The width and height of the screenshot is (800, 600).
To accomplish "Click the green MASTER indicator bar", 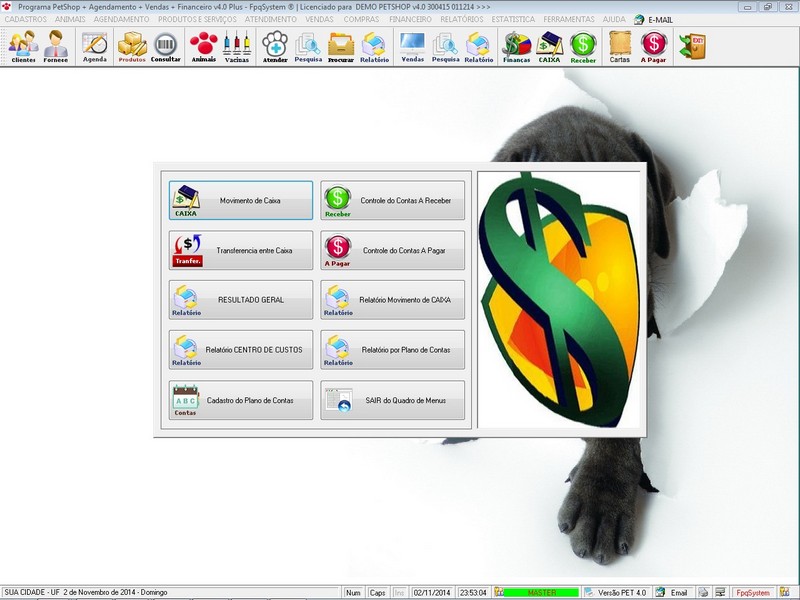I will (x=544, y=590).
